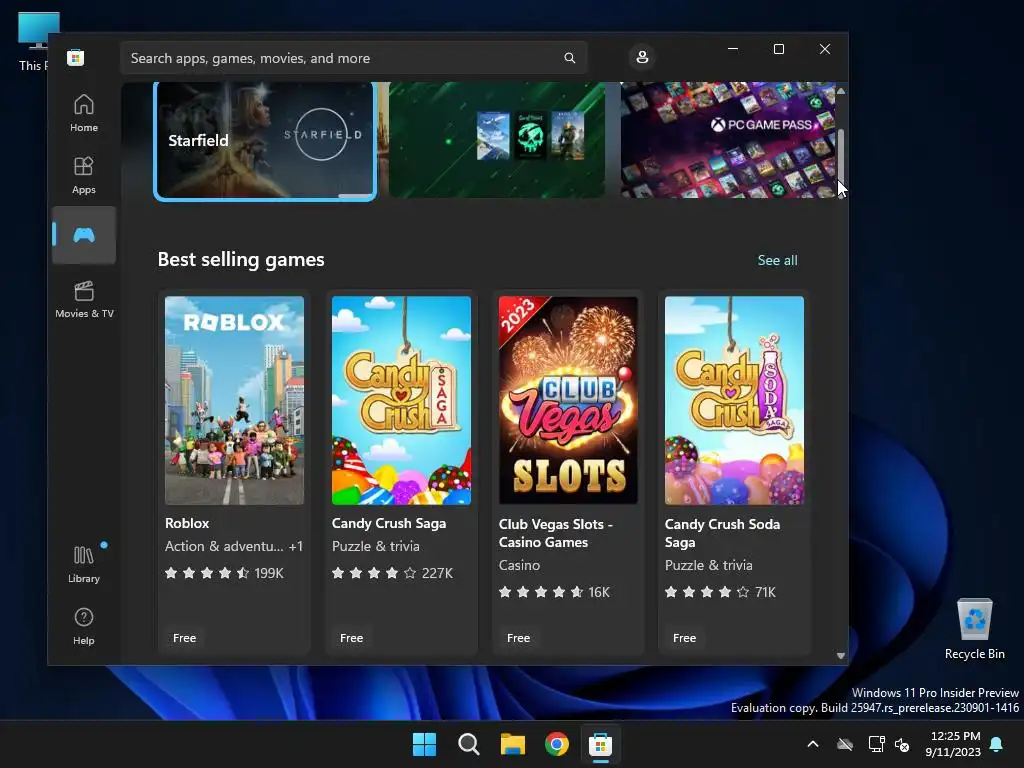Screen dimensions: 1024x768
Task: Maximize the Microsoft Store window
Action: coord(778,49)
